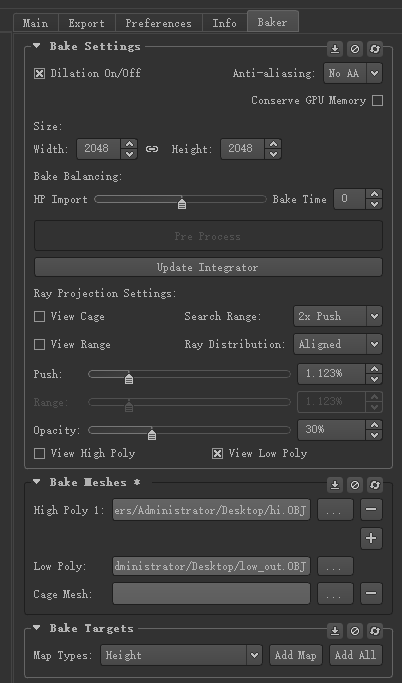Add another high poly mesh with plus button

pyautogui.click(x=371, y=538)
